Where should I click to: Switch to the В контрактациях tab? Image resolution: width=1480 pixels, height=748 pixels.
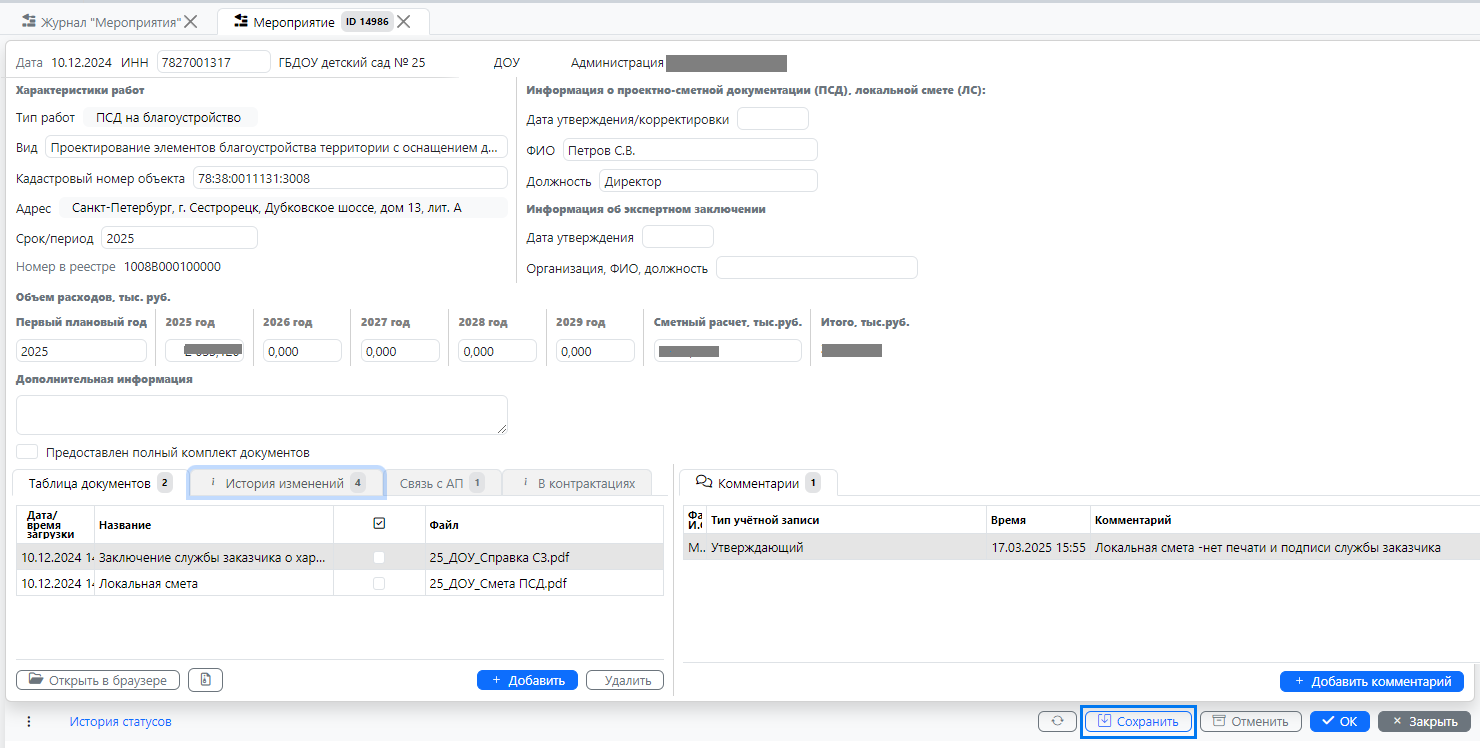(x=577, y=483)
